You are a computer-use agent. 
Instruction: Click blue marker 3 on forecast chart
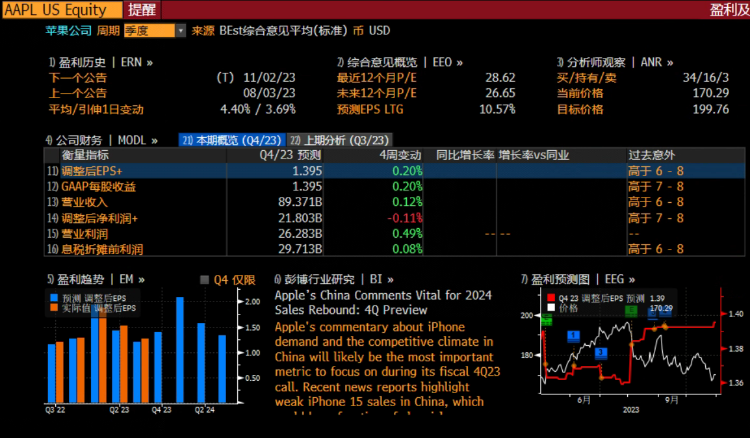tap(601, 353)
